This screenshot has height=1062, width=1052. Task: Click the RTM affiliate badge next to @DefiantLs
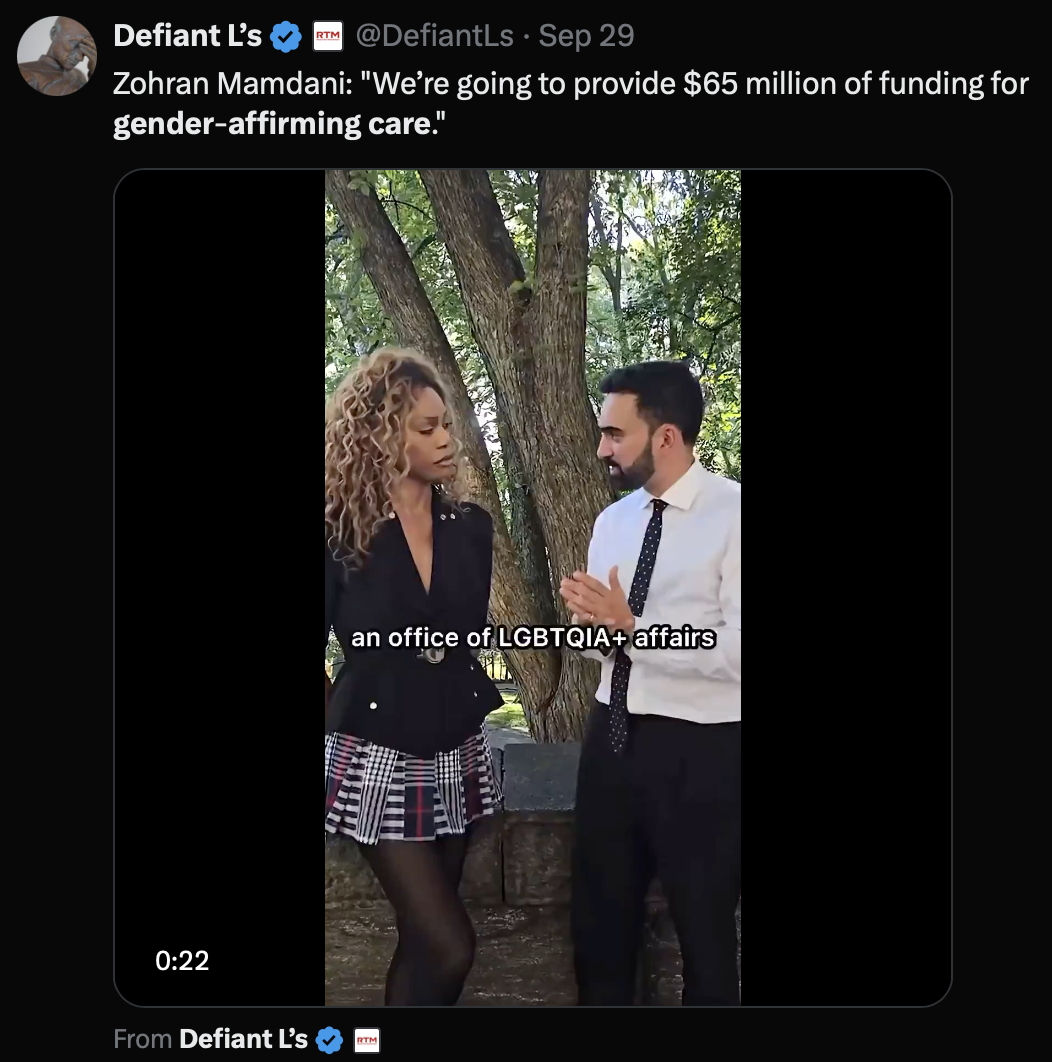point(328,37)
